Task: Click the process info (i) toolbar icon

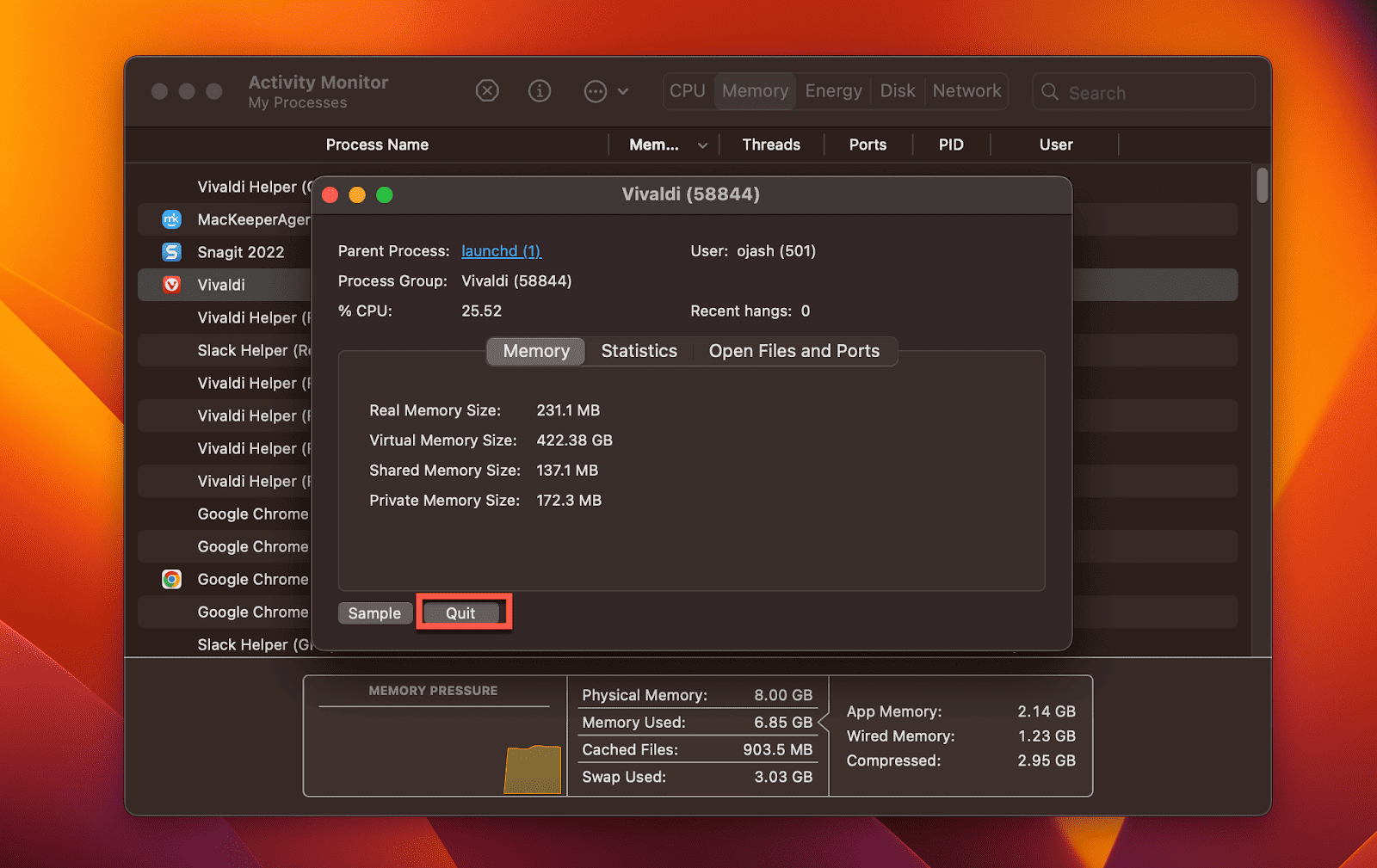Action: coord(540,90)
